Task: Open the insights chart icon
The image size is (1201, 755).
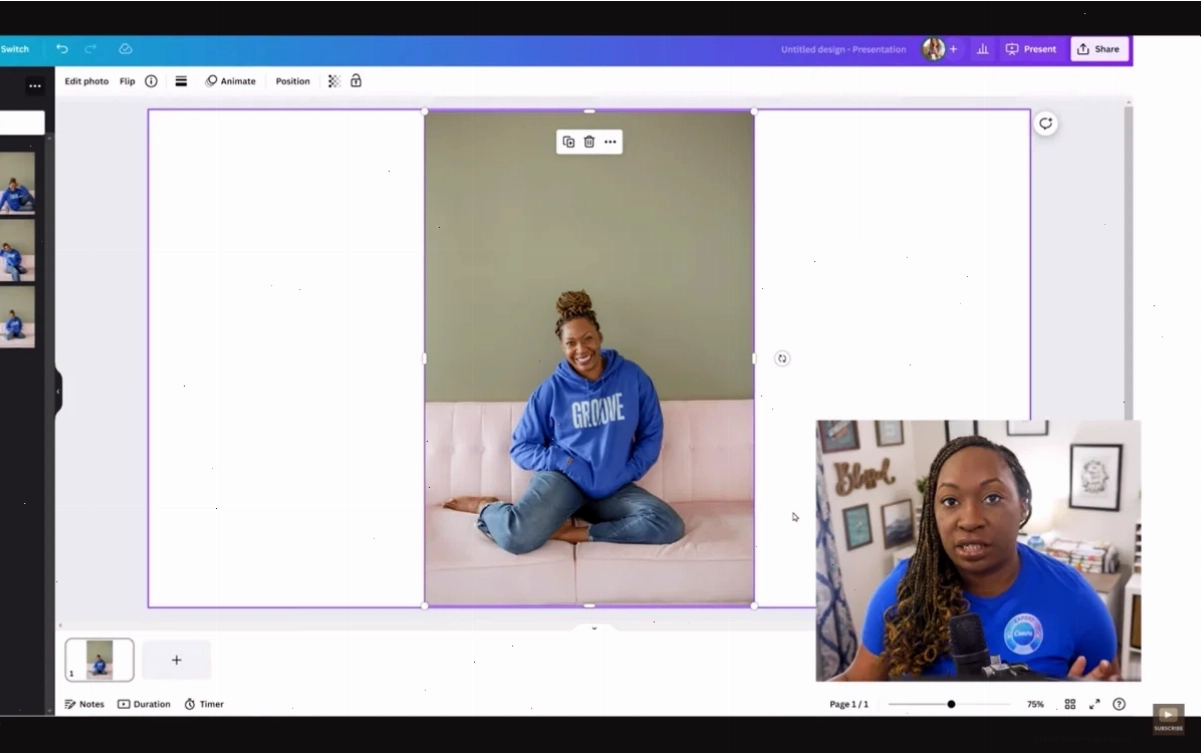Action: pos(983,49)
